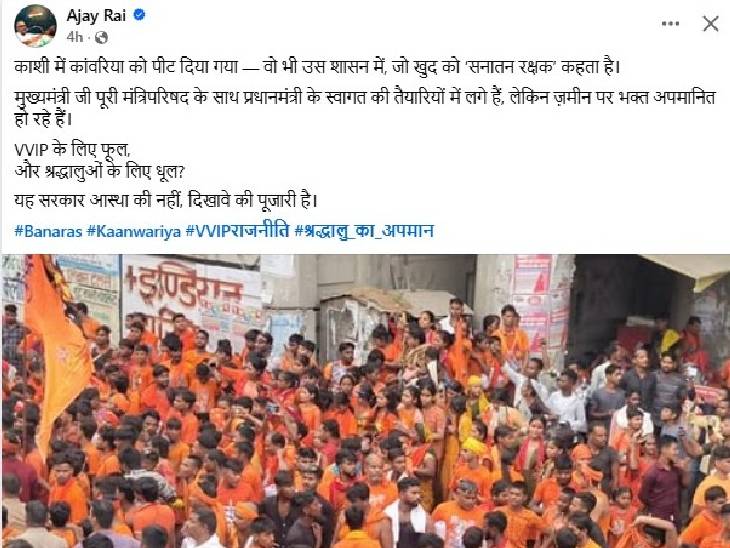The height and width of the screenshot is (548, 730).
Task: Click the post's first line about काशी
Action: (x=317, y=68)
